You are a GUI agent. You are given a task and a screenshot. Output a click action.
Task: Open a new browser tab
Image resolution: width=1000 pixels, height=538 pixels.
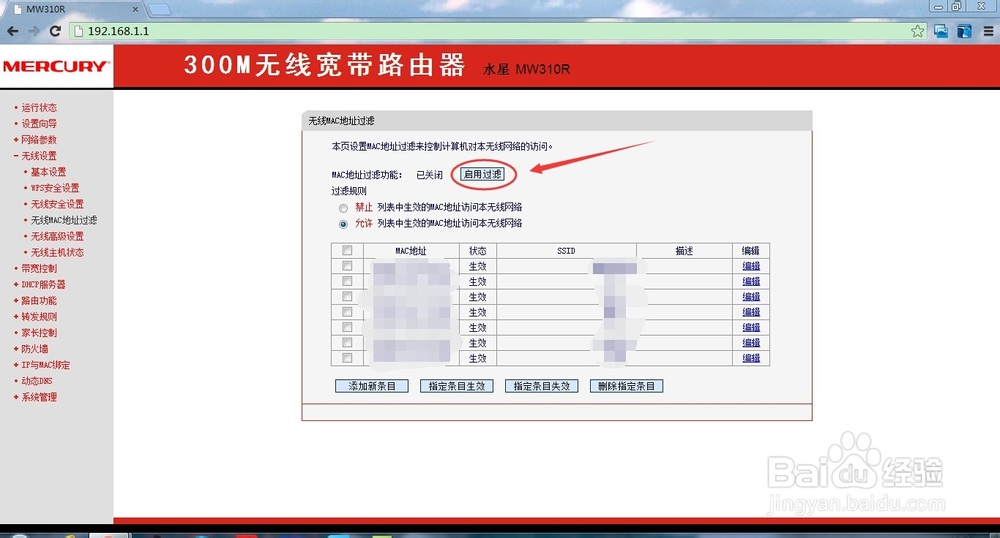(159, 9)
